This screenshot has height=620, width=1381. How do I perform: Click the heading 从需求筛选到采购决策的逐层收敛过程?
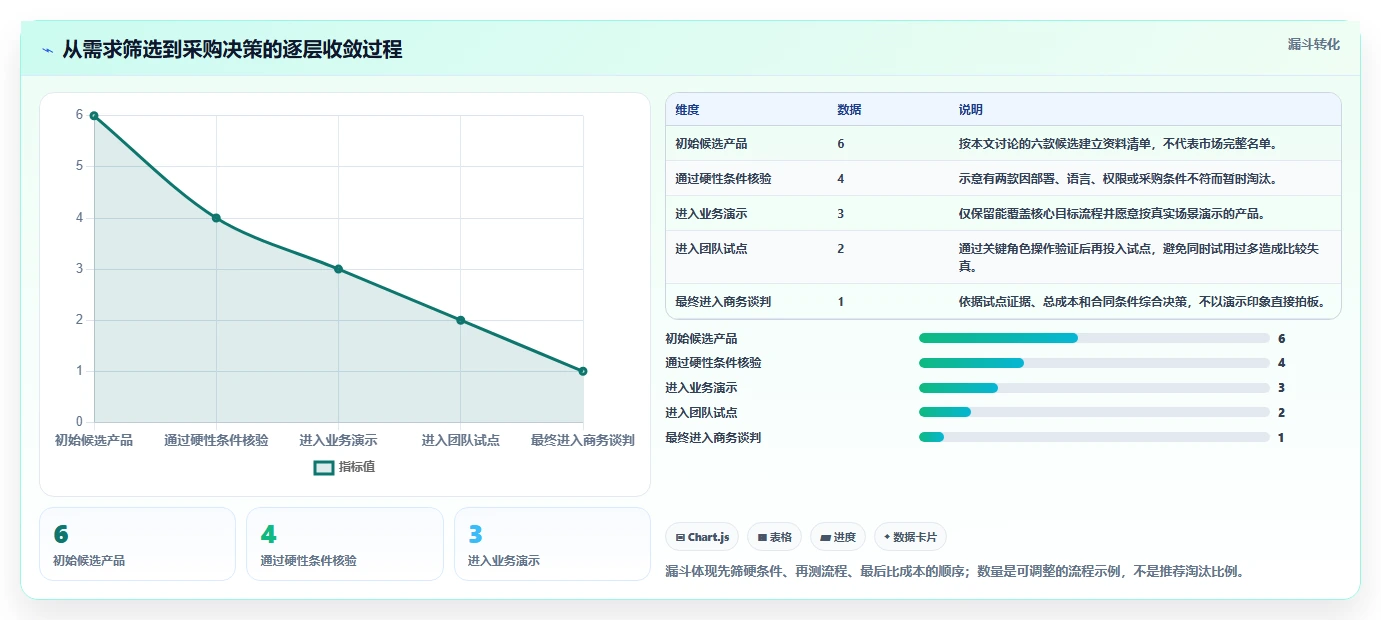pyautogui.click(x=232, y=50)
